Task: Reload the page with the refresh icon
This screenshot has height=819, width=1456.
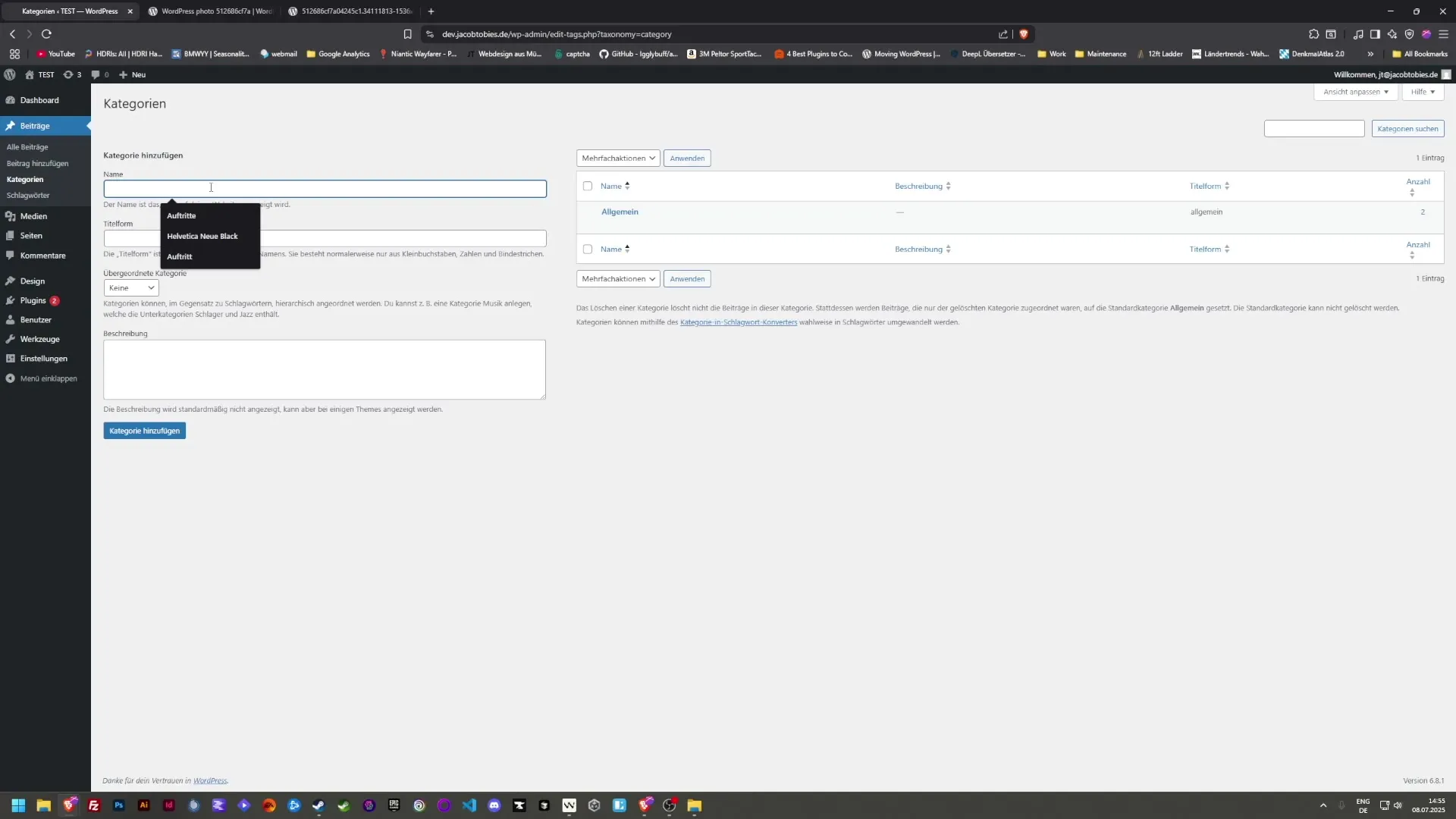Action: click(x=46, y=34)
